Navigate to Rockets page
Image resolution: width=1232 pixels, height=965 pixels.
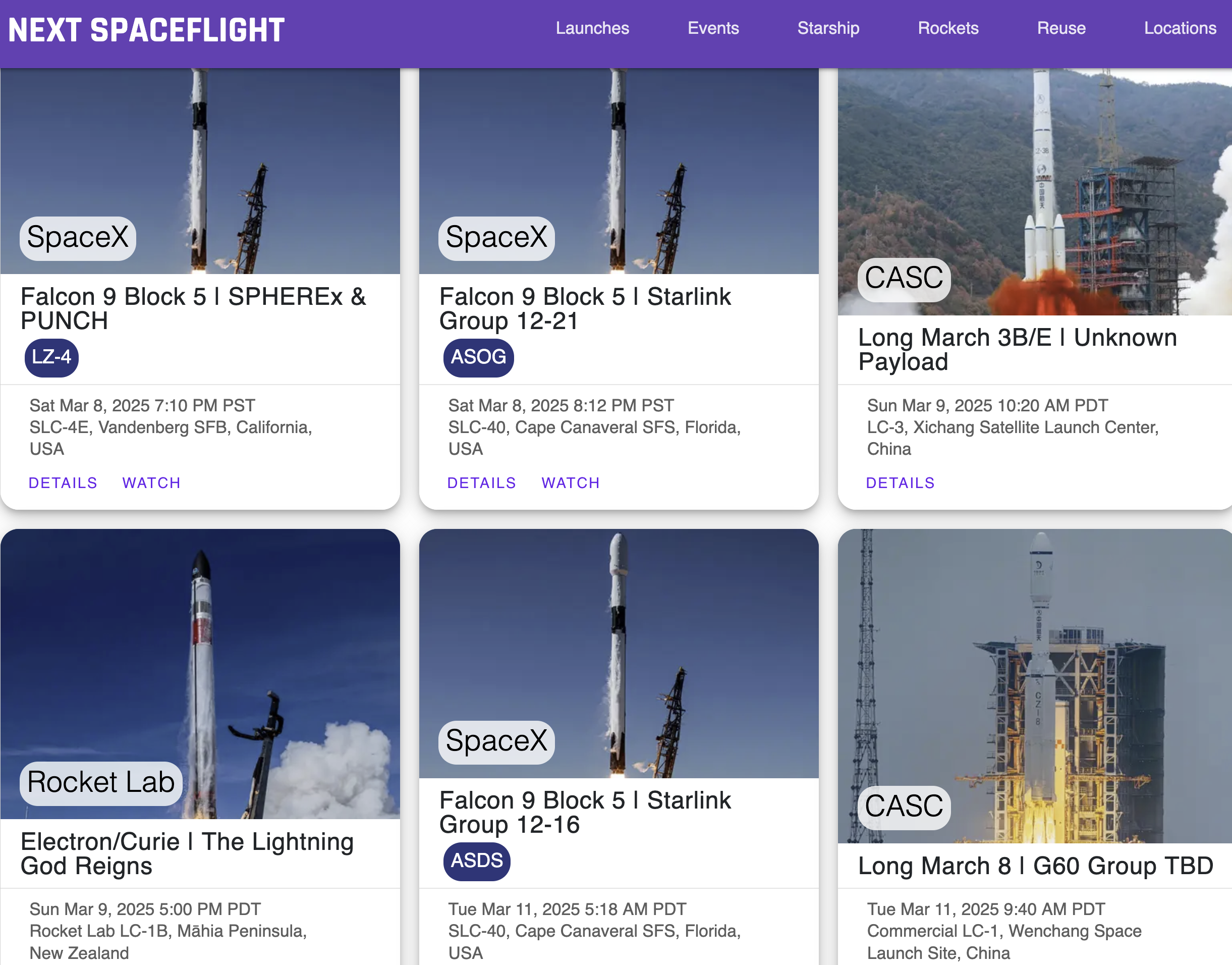click(x=948, y=28)
